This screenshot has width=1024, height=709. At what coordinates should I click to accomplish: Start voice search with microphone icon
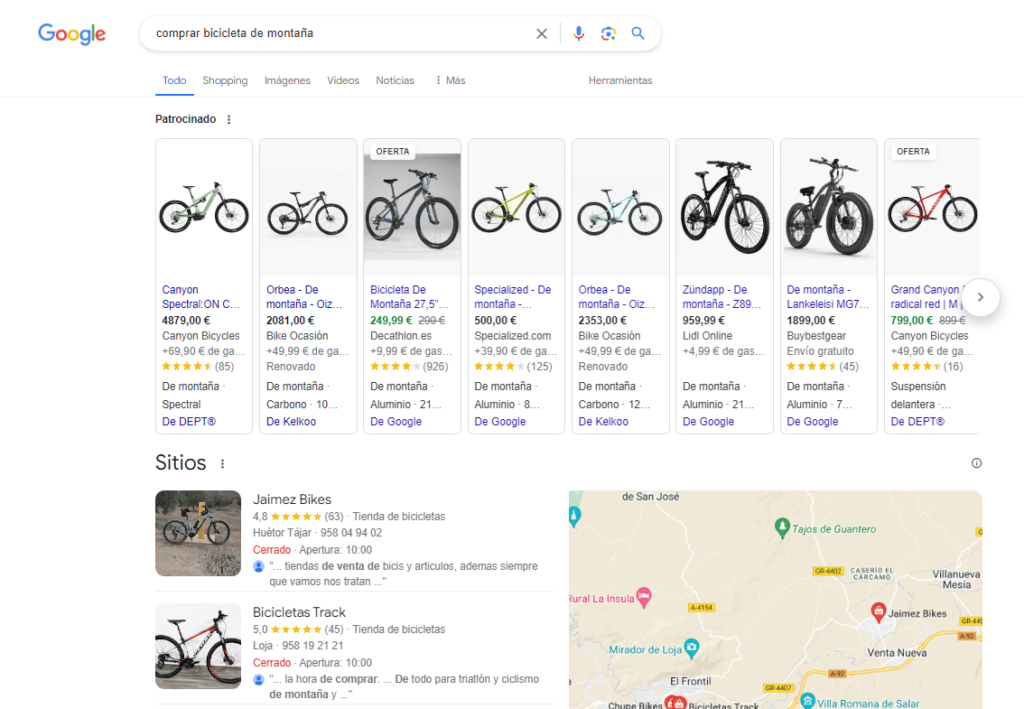click(x=579, y=33)
